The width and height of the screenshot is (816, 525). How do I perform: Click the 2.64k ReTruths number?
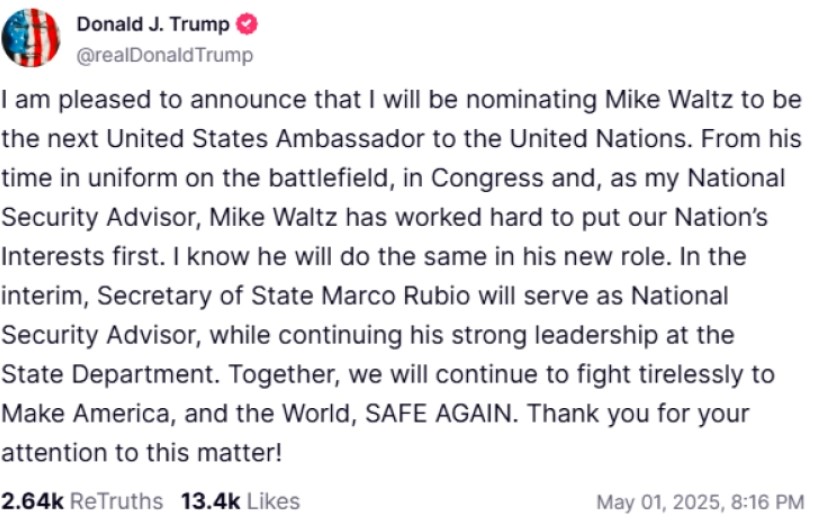click(31, 500)
